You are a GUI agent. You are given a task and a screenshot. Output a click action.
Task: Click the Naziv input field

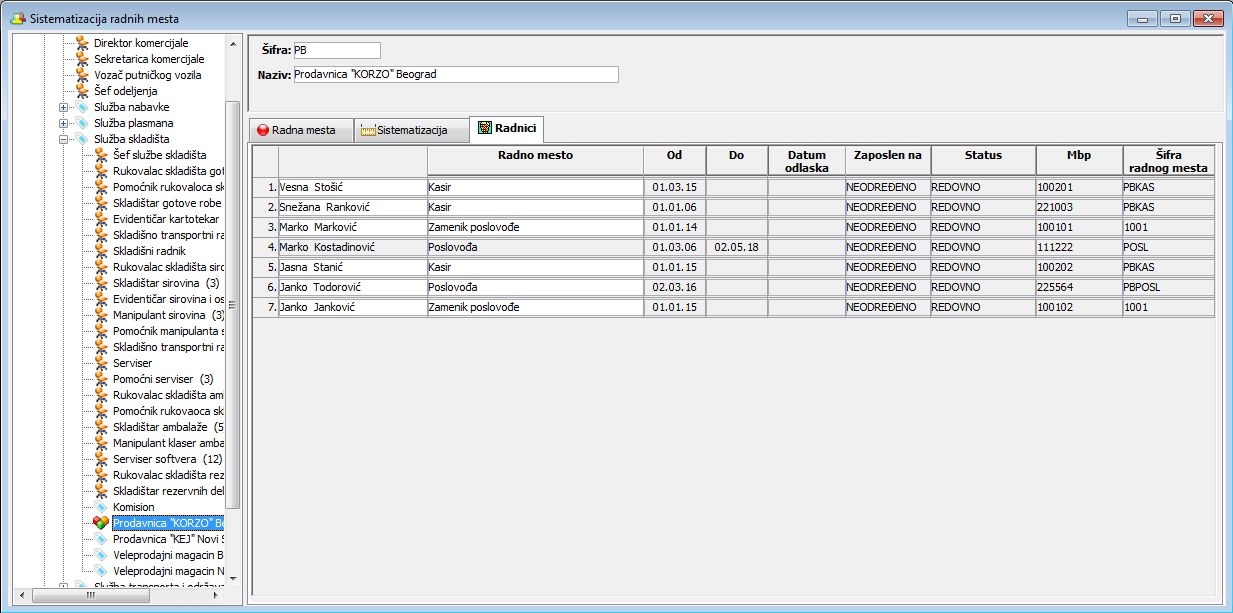click(455, 74)
